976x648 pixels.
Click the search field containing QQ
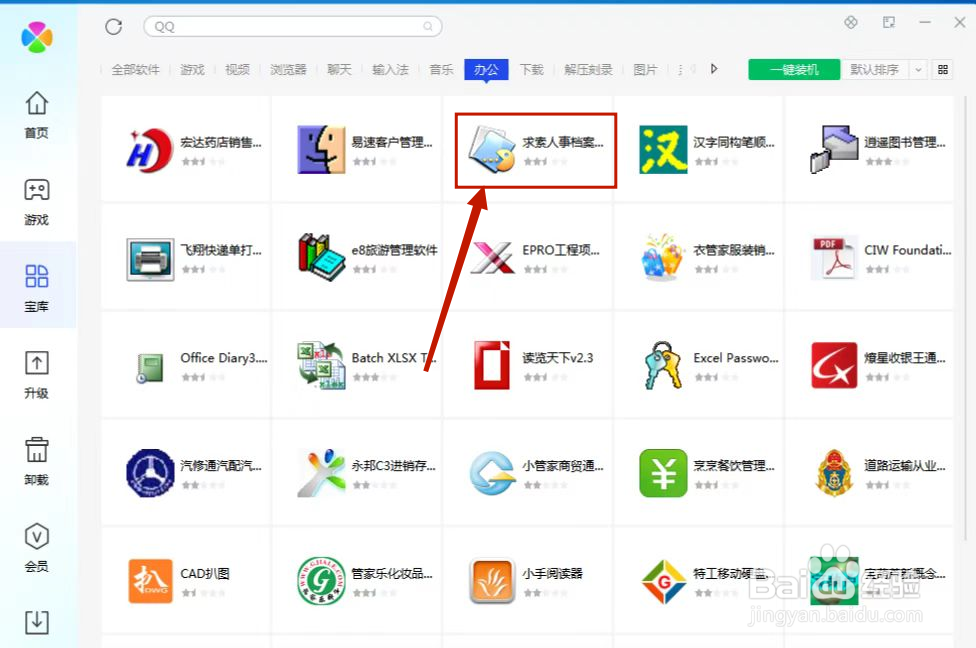pos(293,26)
